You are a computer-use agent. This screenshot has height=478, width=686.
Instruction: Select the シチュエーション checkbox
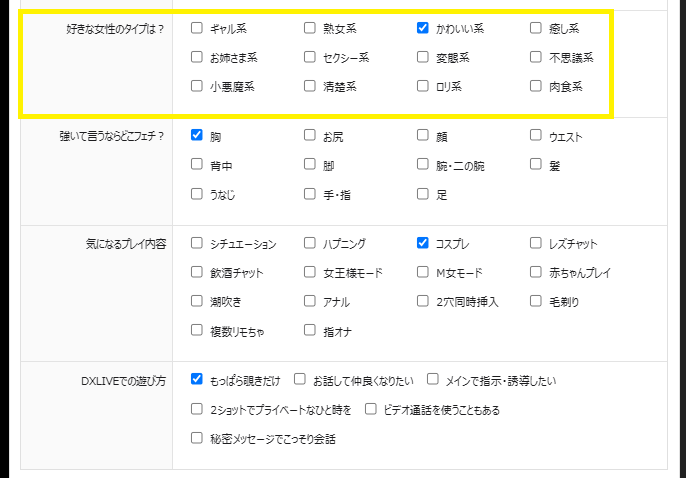point(197,243)
